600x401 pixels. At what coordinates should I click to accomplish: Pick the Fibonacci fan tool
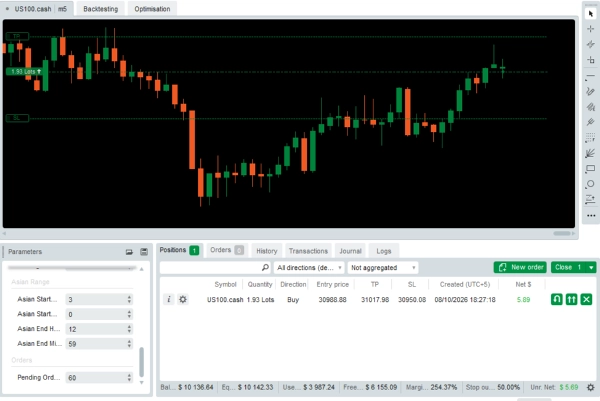(x=590, y=153)
